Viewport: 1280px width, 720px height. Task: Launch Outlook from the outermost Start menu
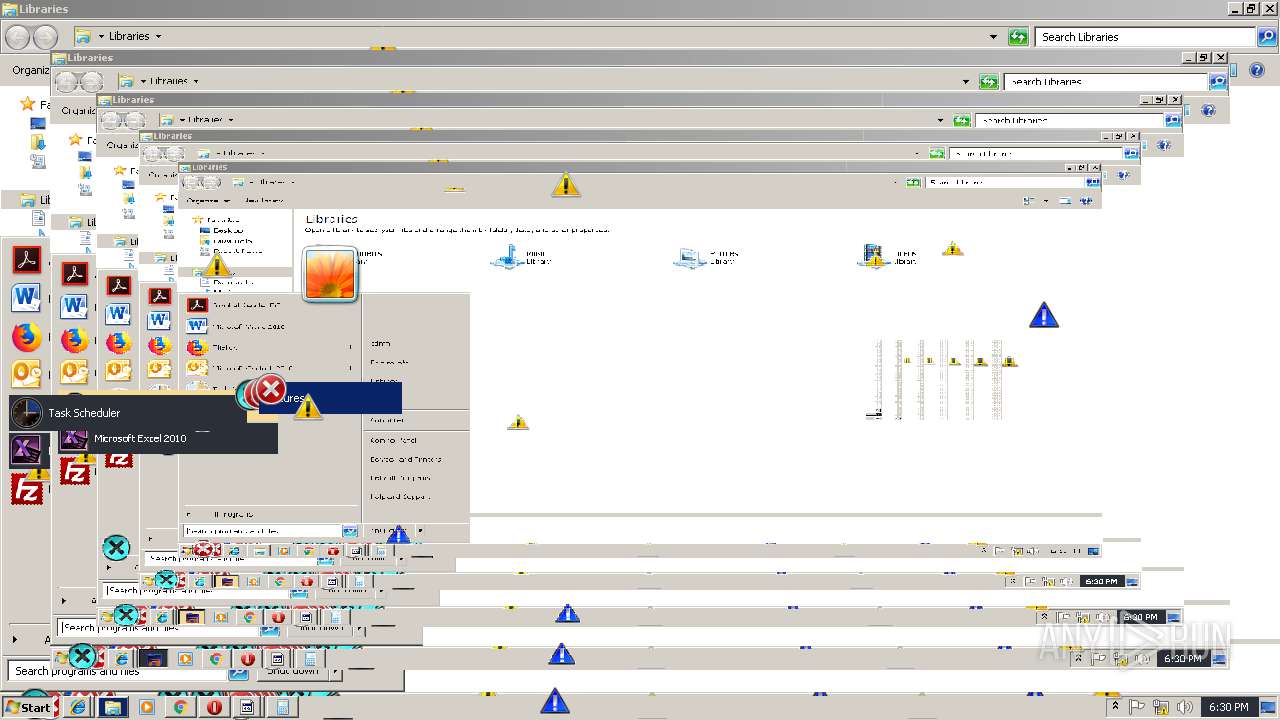click(x=26, y=374)
